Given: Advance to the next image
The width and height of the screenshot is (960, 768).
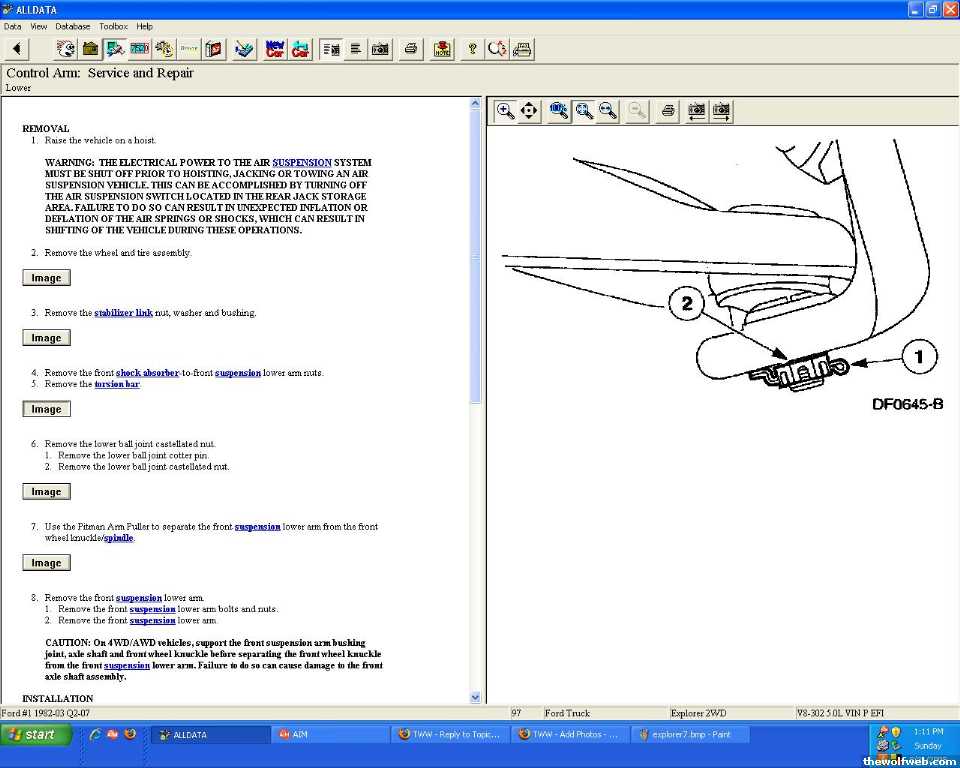Looking at the screenshot, I should click(x=720, y=111).
